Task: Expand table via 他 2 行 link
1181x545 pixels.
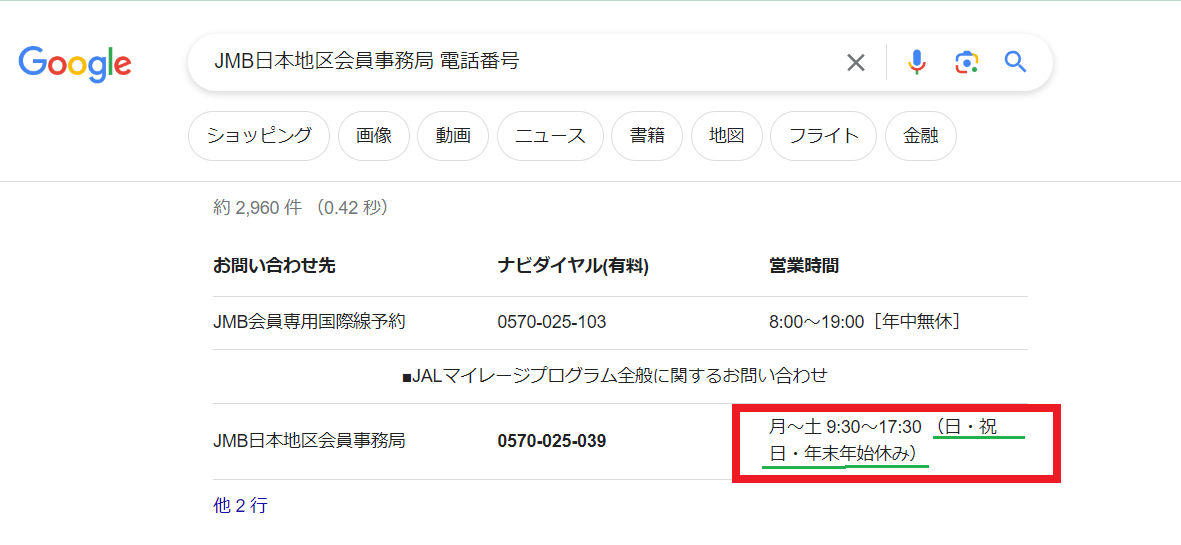Action: [240, 505]
